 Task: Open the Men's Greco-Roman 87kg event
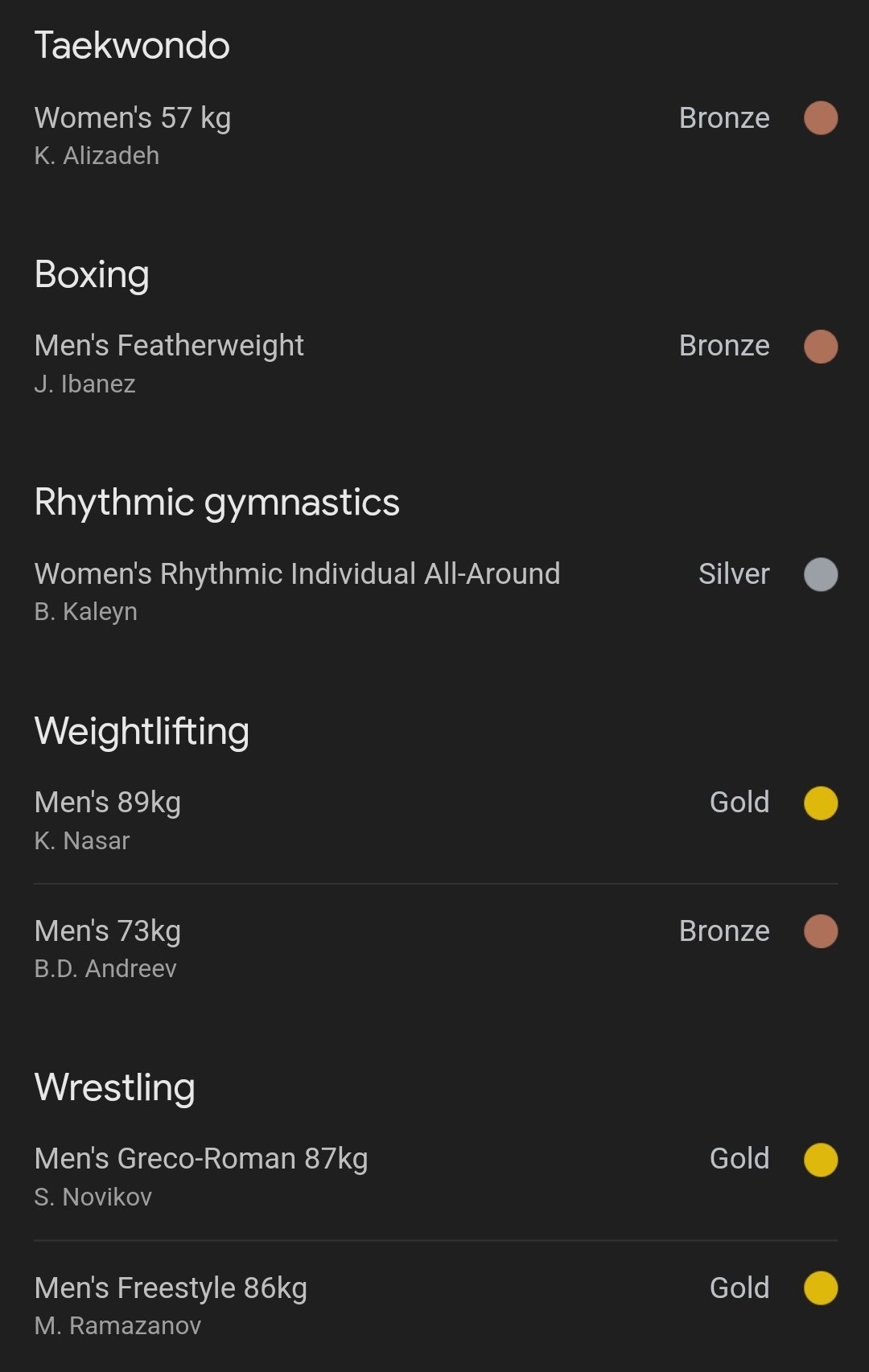[201, 1159]
